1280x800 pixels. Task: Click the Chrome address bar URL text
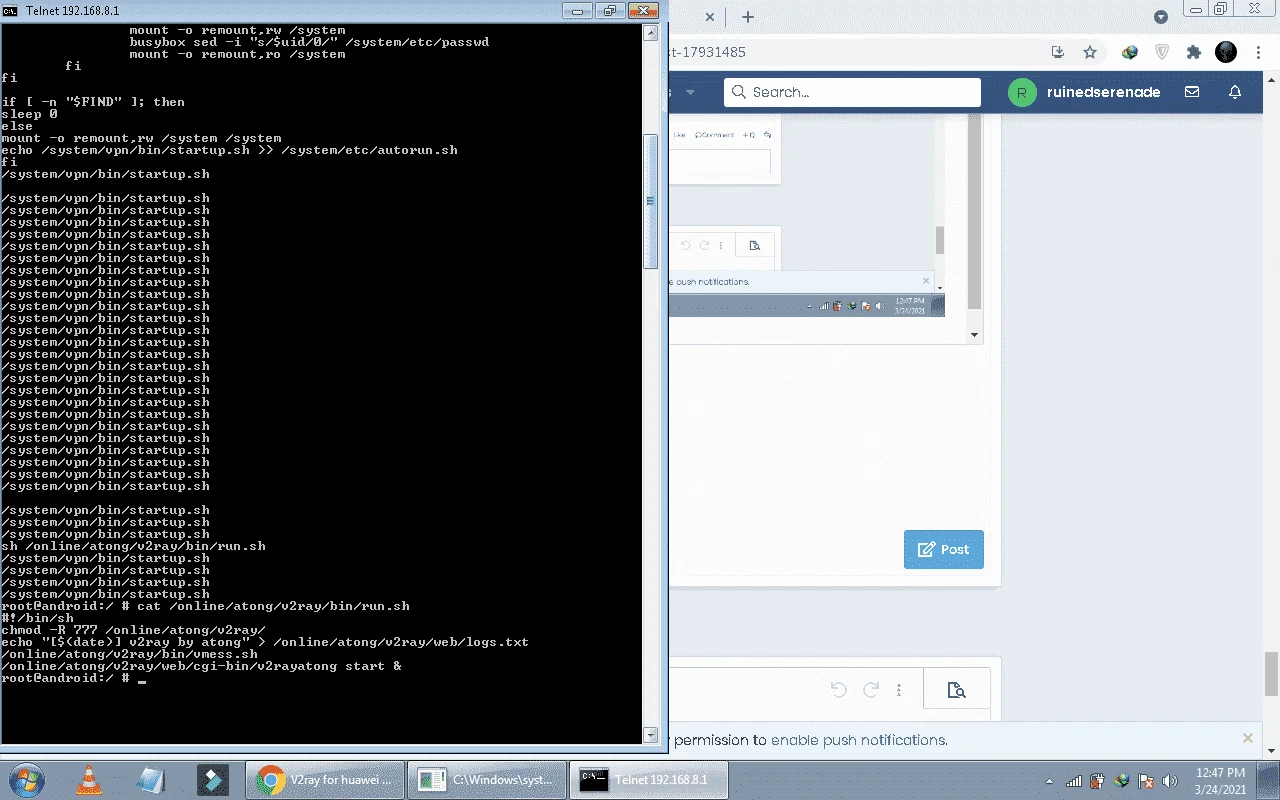(709, 52)
